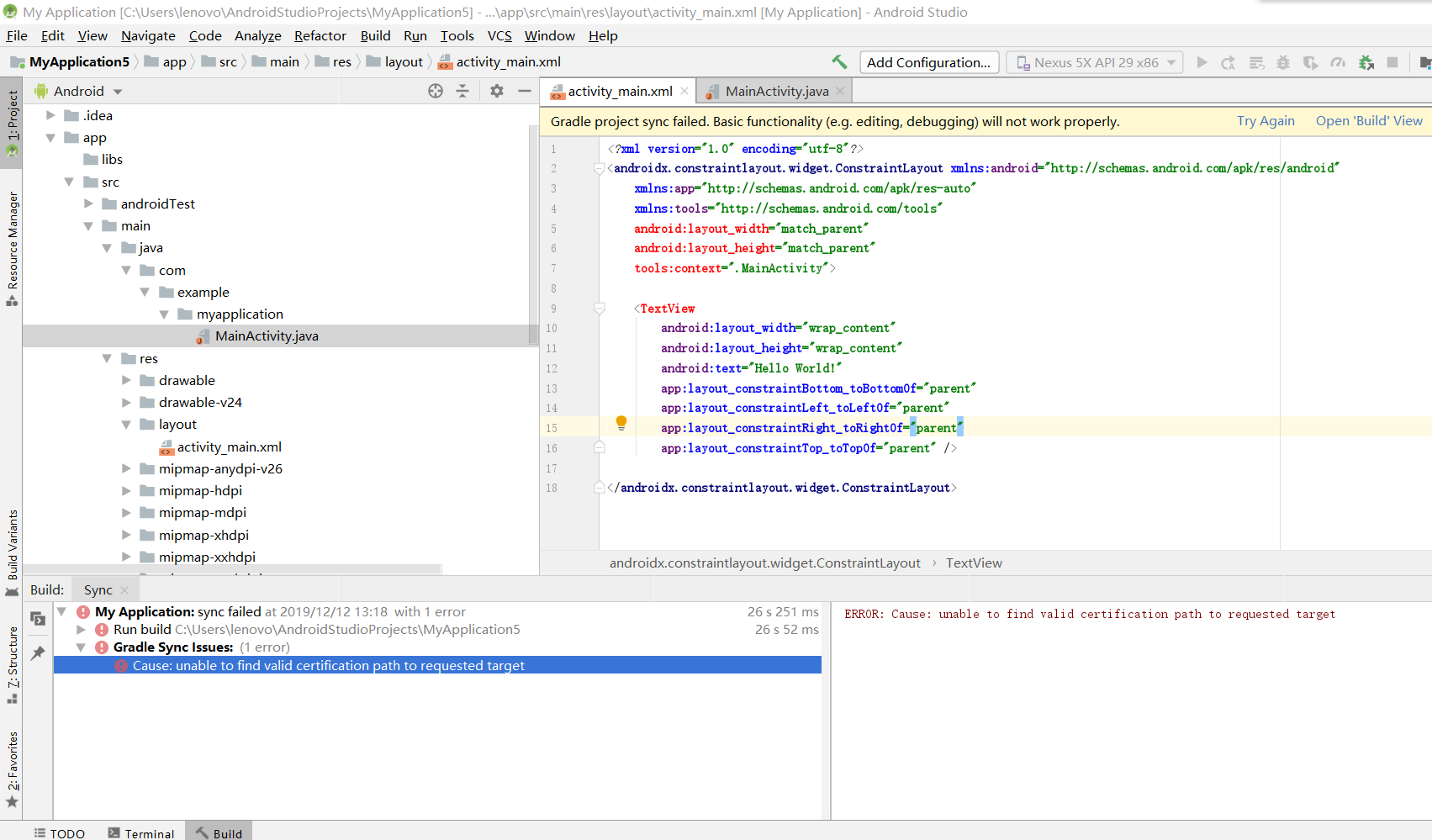Collapse the res folder
Viewport: 1432px width, 840px height.
(108, 358)
